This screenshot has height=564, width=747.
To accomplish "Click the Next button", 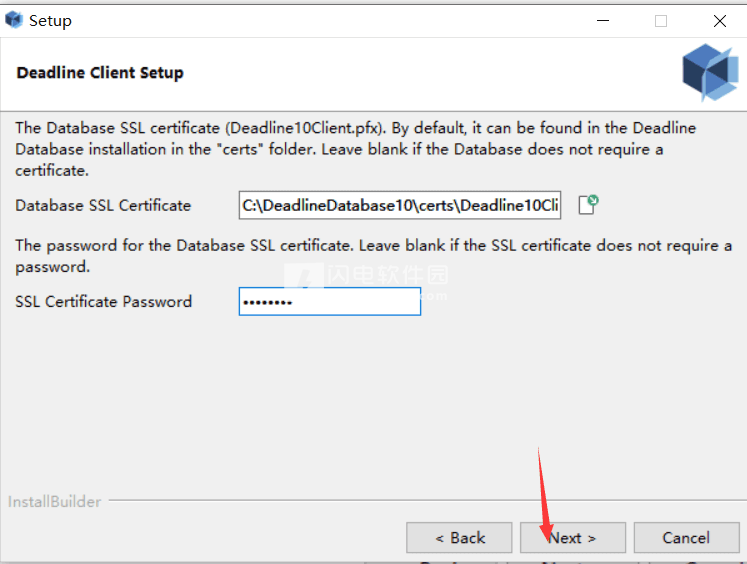I will pyautogui.click(x=573, y=538).
